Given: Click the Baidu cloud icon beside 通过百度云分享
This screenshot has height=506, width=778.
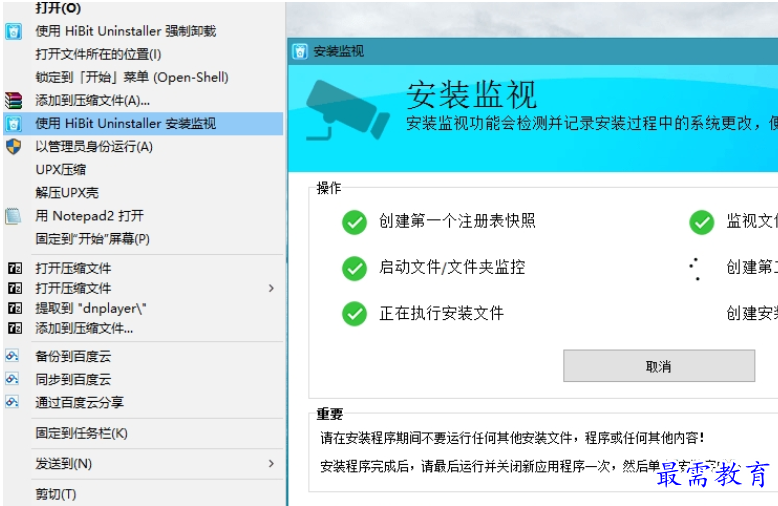Looking at the screenshot, I should [x=12, y=402].
